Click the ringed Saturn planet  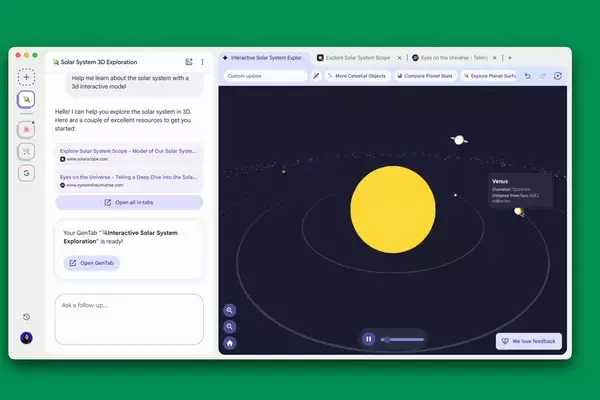459,140
